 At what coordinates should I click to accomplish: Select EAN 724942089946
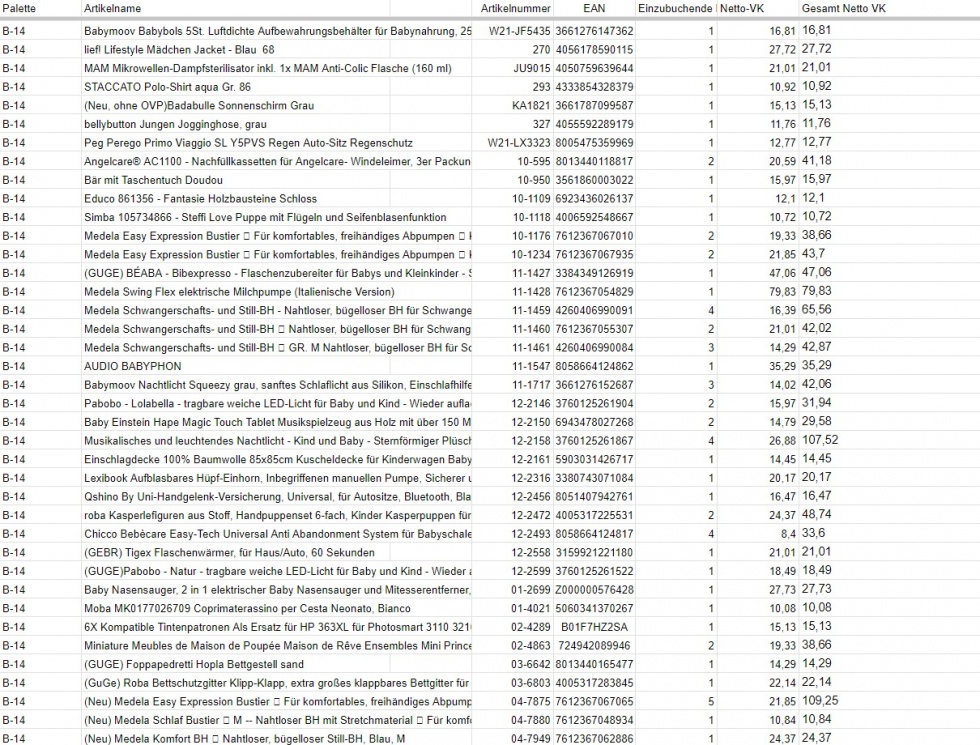tap(594, 646)
